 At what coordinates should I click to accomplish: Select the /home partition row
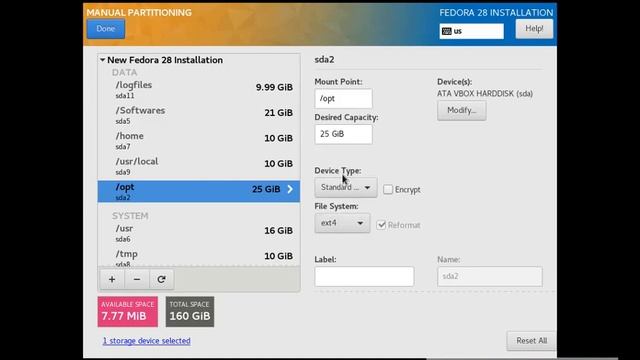[x=199, y=140]
